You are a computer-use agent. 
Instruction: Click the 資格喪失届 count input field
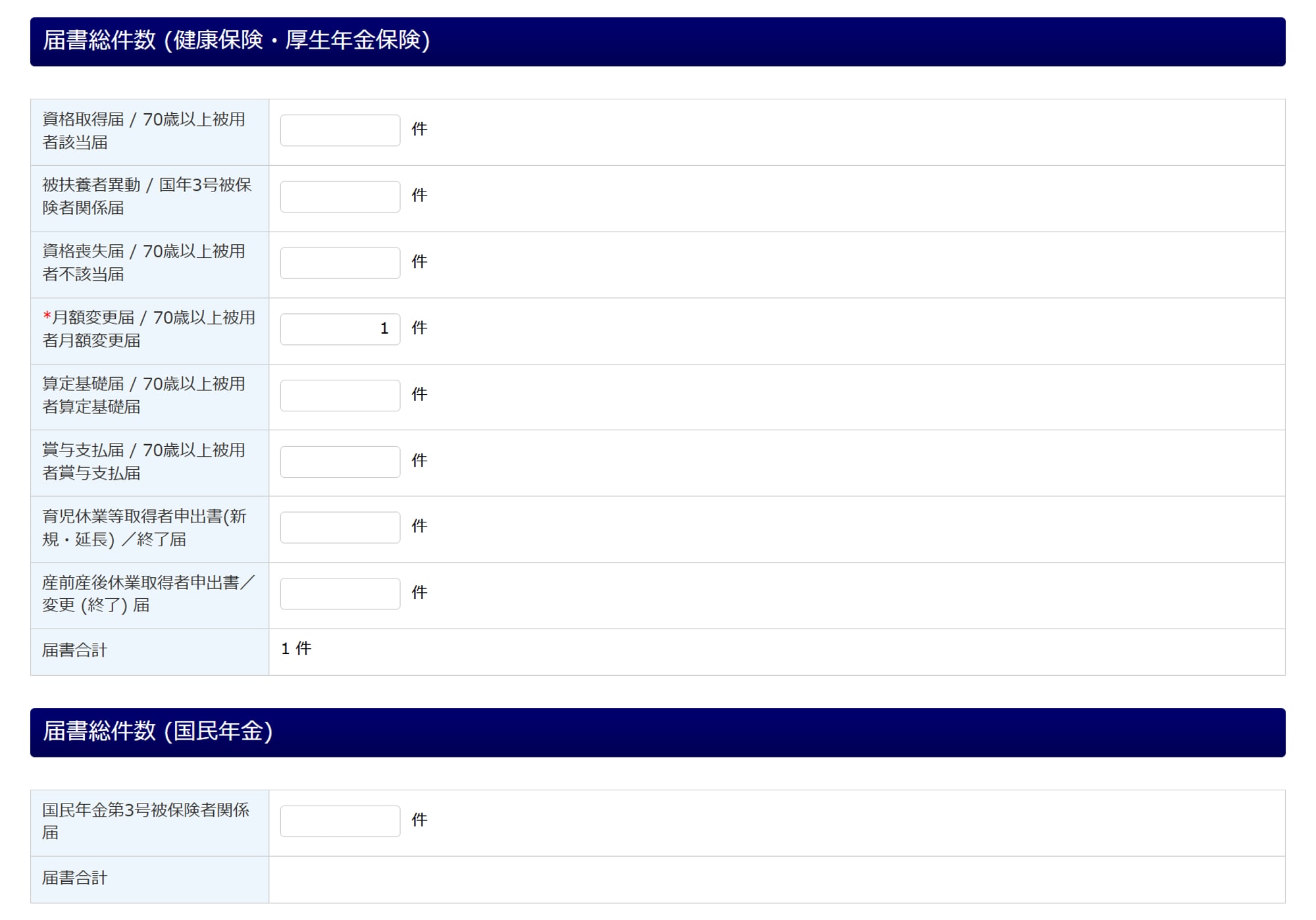coord(340,263)
